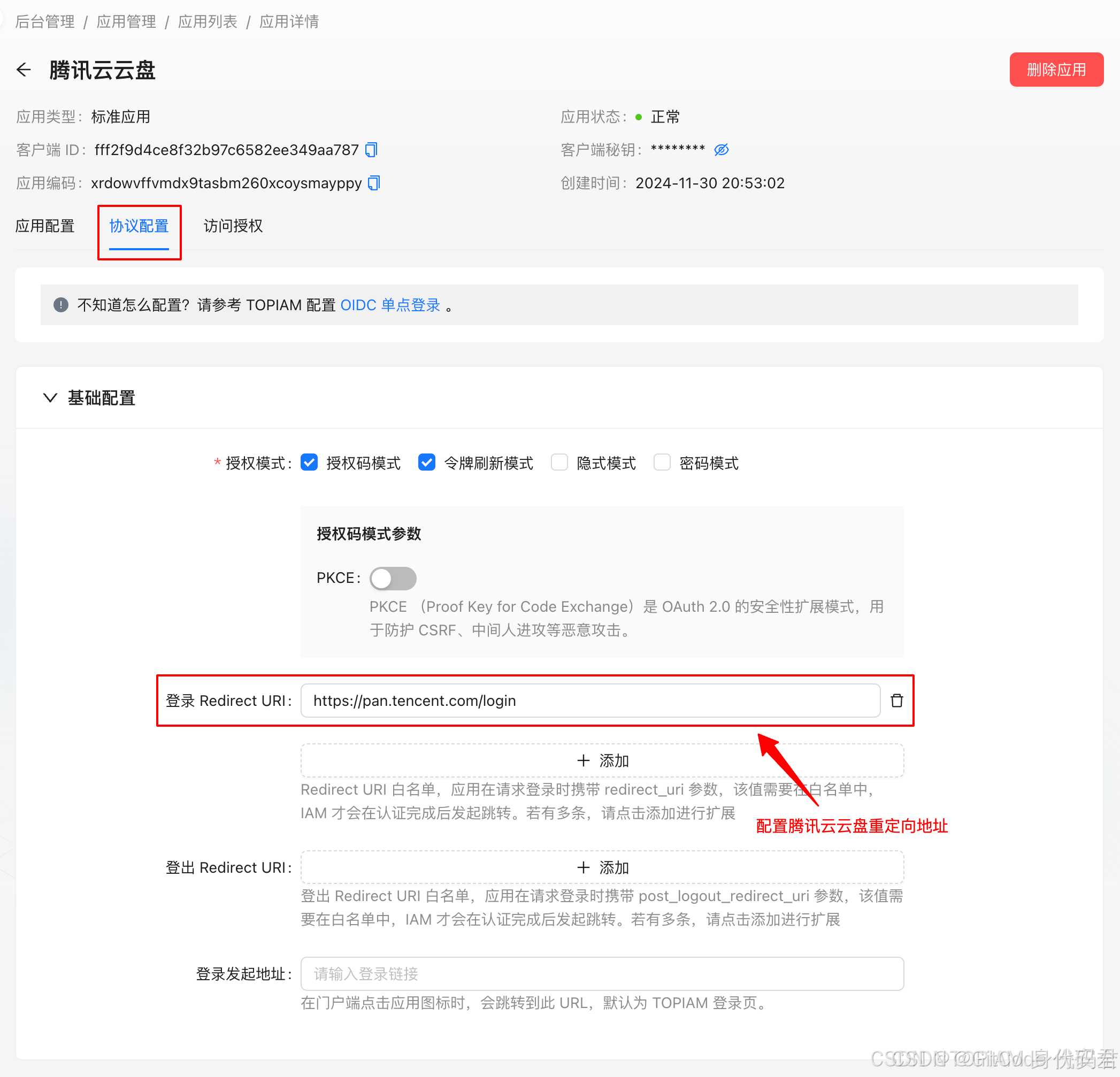The width and height of the screenshot is (1120, 1077).
Task: Click the plus icon to add login Redirect URI
Action: (x=584, y=760)
